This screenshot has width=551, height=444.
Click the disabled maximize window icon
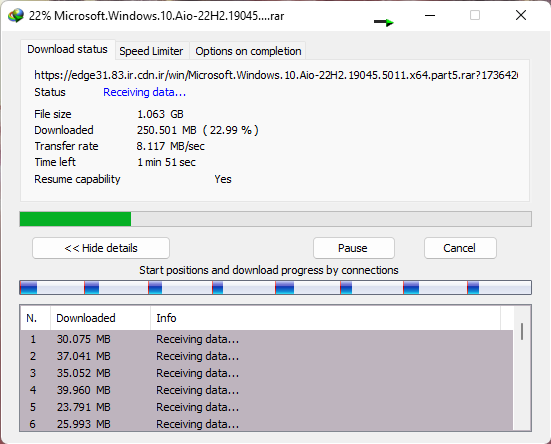[475, 15]
